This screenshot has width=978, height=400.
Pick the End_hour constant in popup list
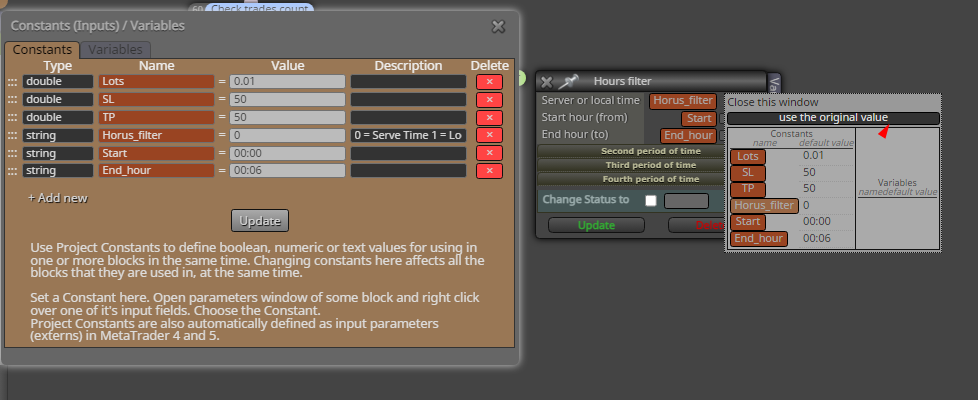(758, 238)
